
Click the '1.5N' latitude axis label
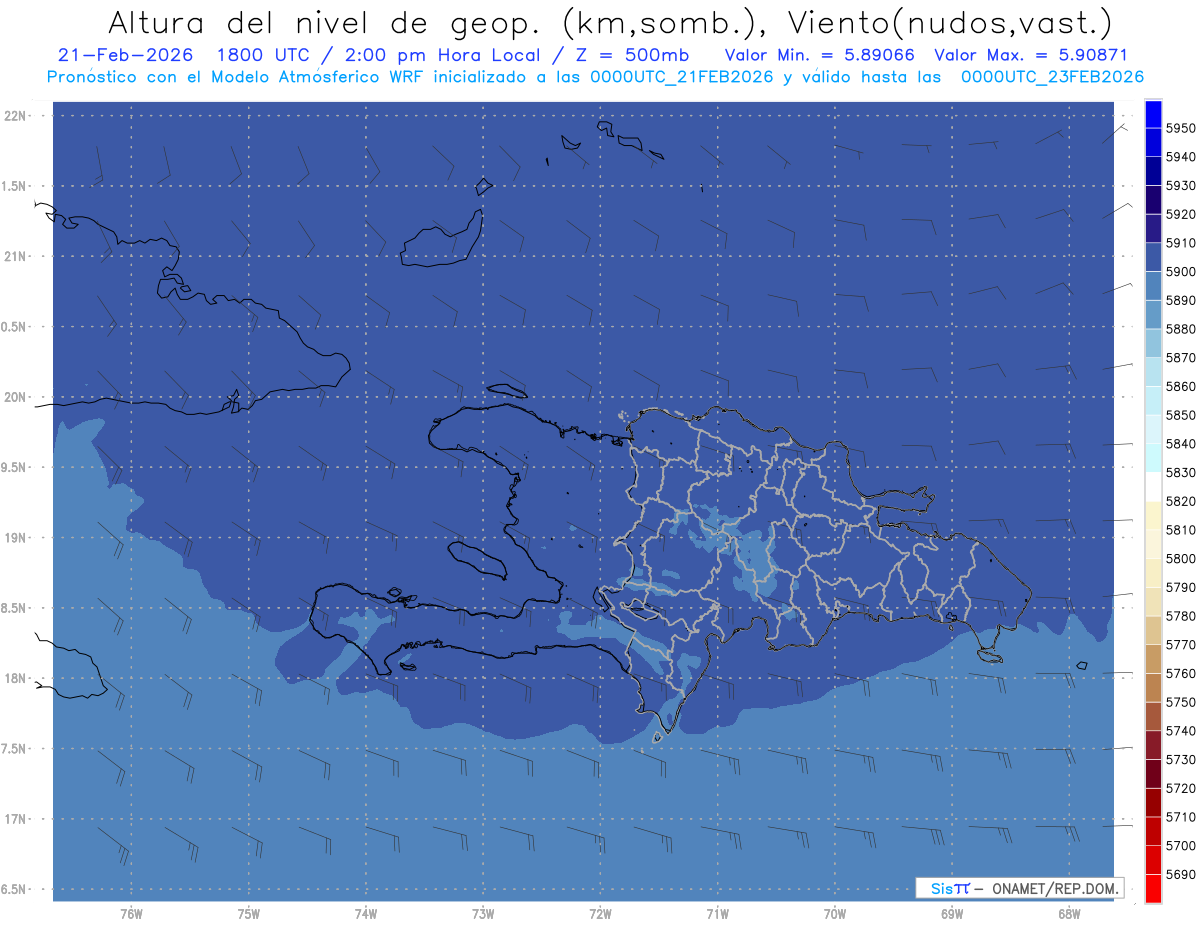point(16,186)
